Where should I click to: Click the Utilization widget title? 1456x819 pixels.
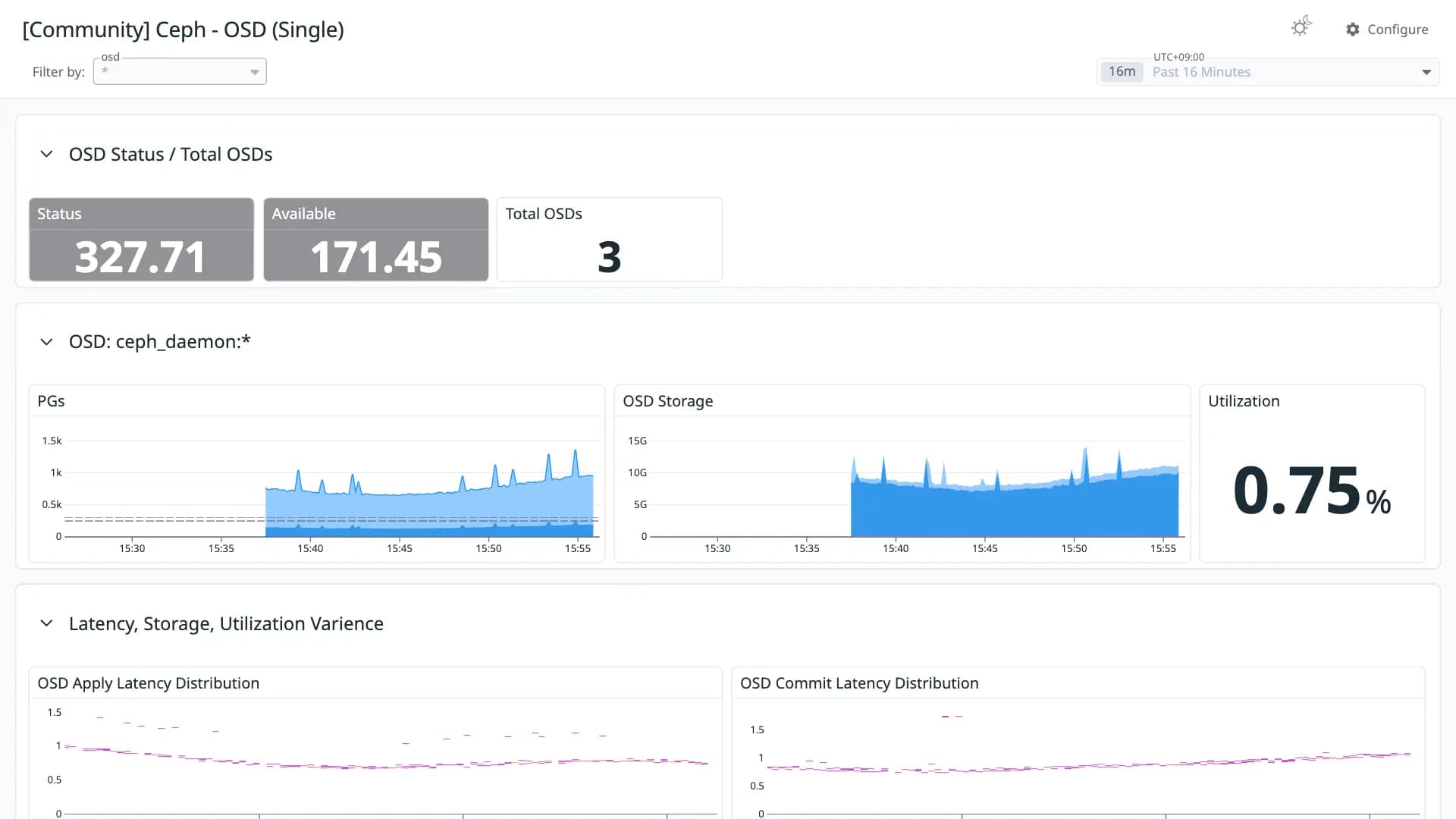1244,401
